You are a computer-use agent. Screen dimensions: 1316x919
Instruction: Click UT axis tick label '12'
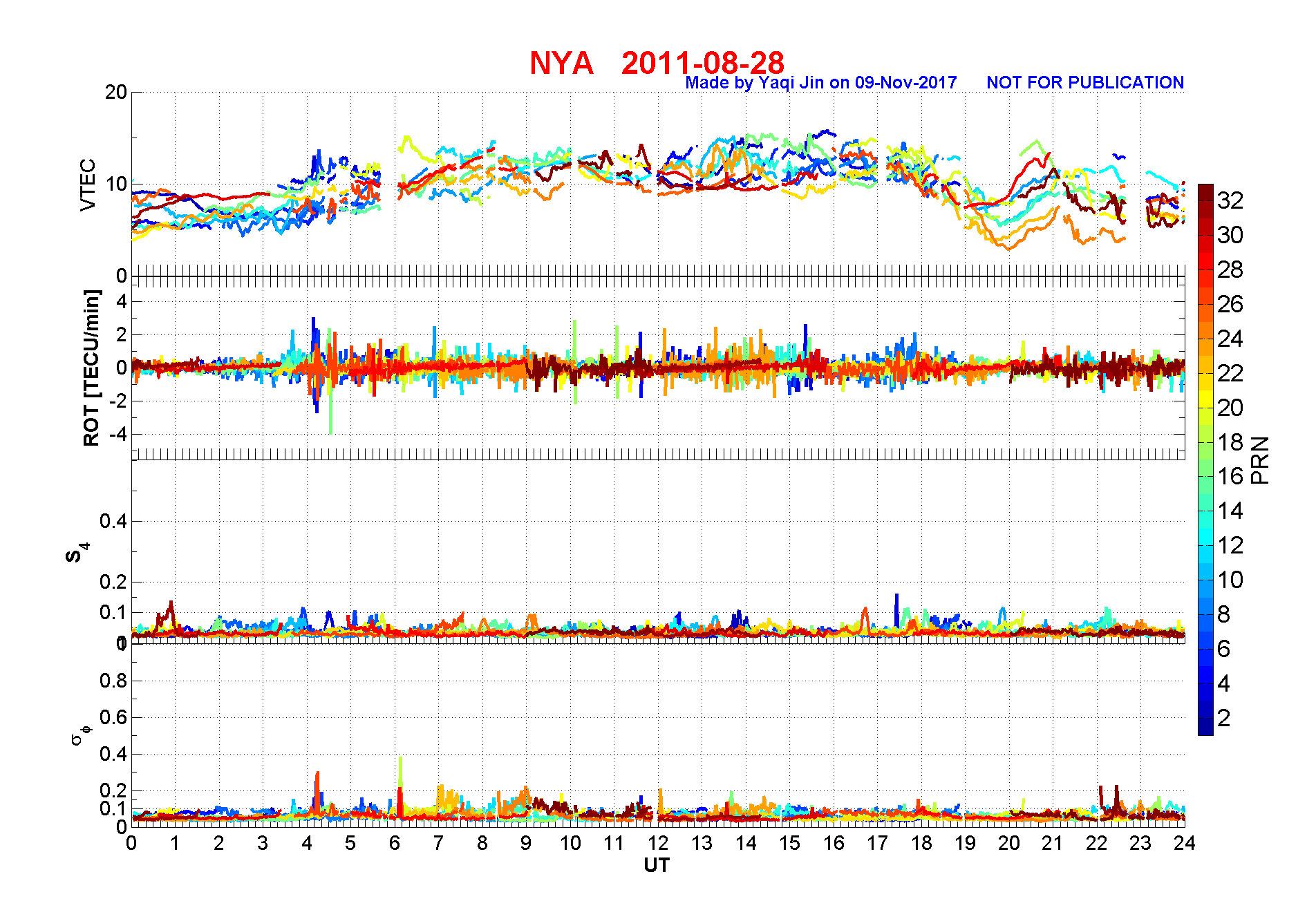pyautogui.click(x=658, y=843)
